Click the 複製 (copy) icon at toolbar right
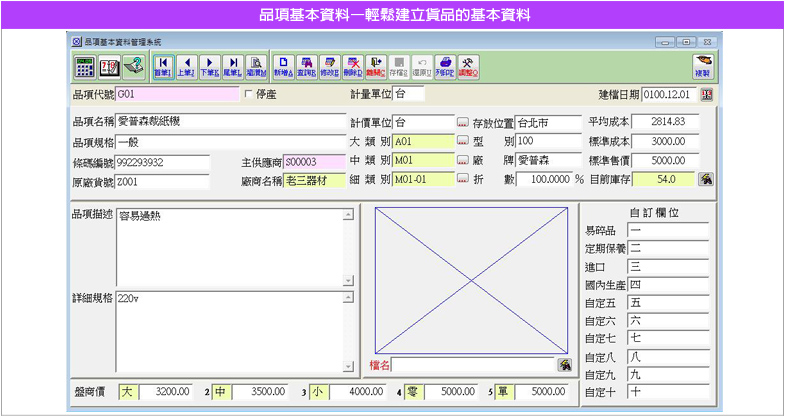Viewport: 786px width, 419px height. pos(702,66)
